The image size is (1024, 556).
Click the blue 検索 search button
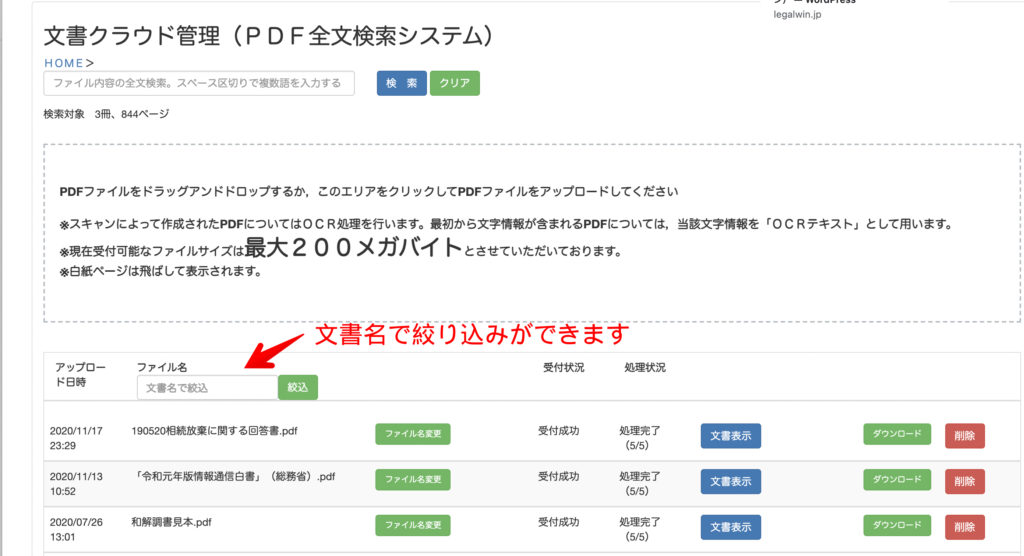pyautogui.click(x=401, y=83)
